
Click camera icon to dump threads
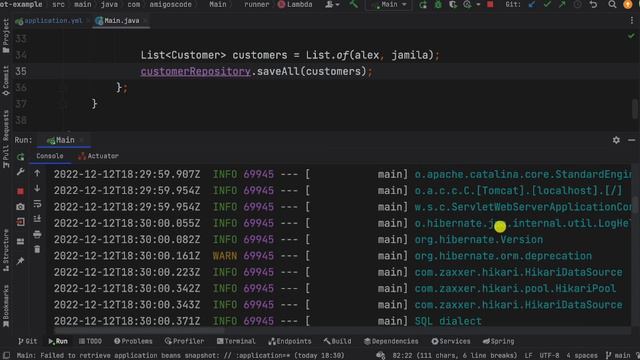(20, 207)
